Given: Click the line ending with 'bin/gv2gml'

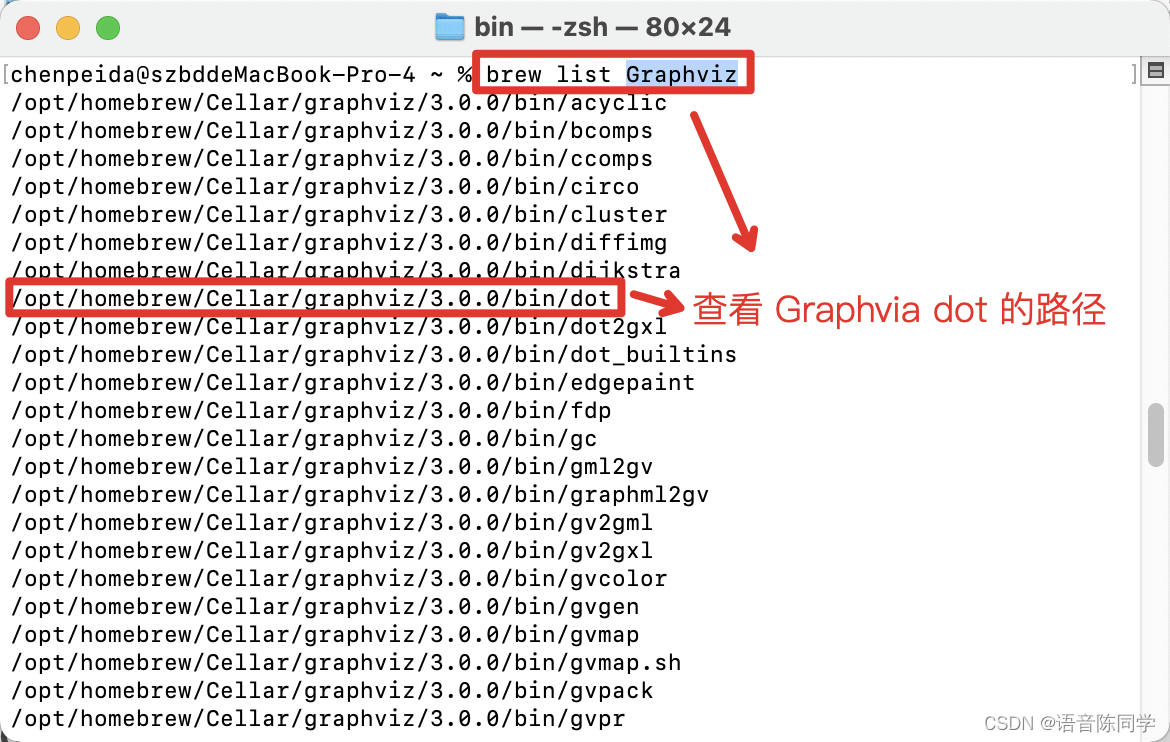Looking at the screenshot, I should 332,523.
